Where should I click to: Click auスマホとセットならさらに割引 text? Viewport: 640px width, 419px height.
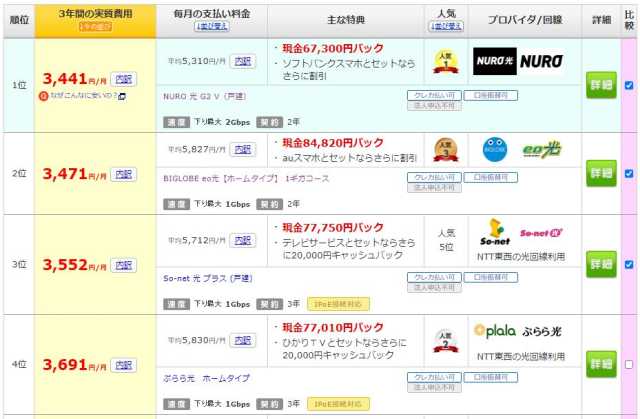pos(349,158)
